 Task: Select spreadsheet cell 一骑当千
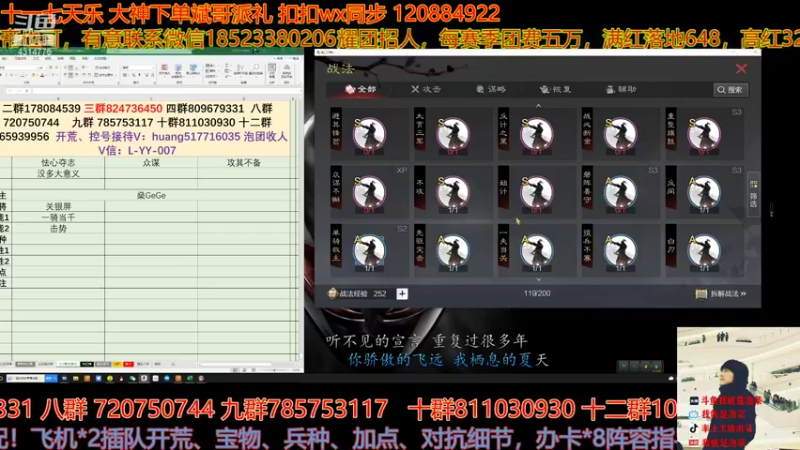(x=58, y=217)
